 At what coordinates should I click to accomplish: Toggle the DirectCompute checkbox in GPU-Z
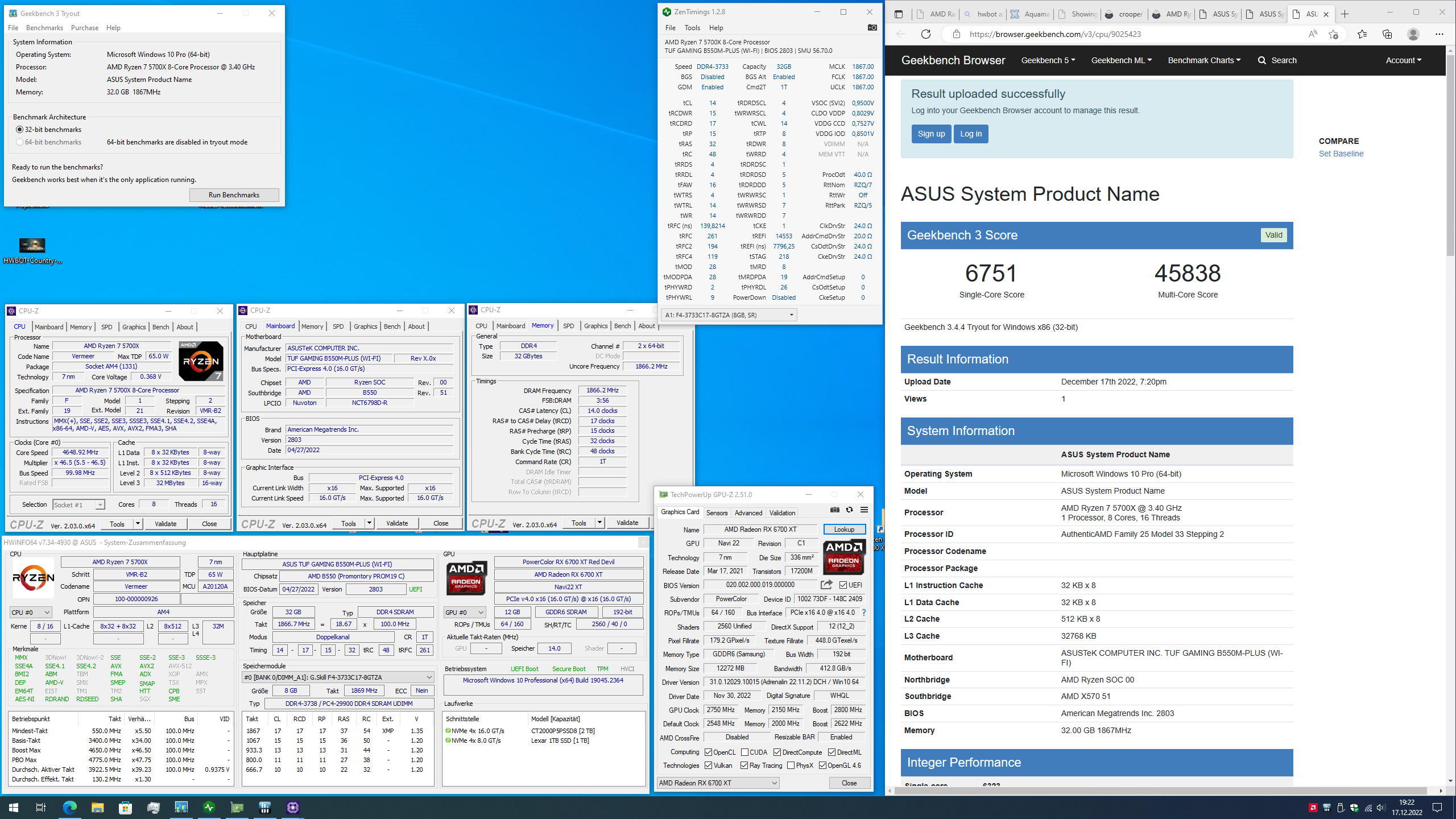pyautogui.click(x=777, y=752)
